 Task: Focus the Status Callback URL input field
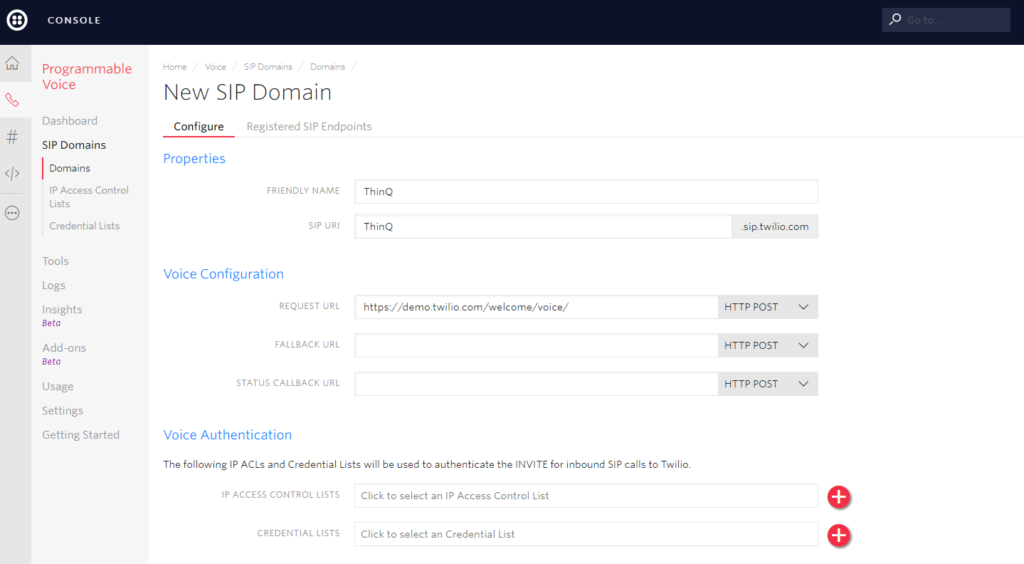point(536,384)
